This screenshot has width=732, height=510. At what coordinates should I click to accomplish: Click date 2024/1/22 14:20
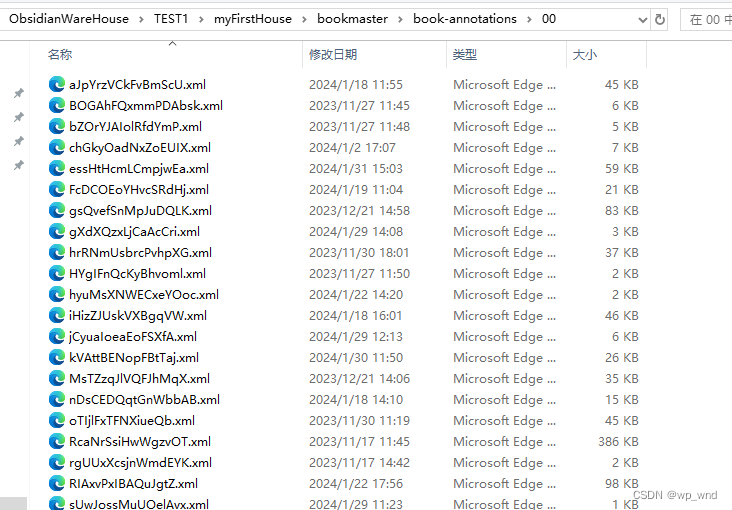coord(356,295)
